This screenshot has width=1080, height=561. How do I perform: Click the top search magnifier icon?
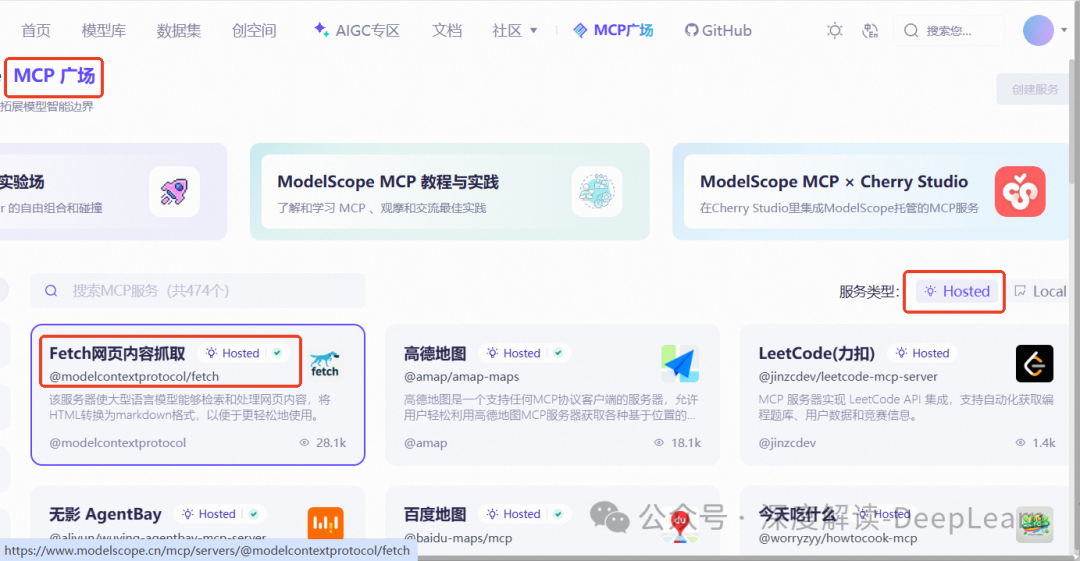point(911,30)
